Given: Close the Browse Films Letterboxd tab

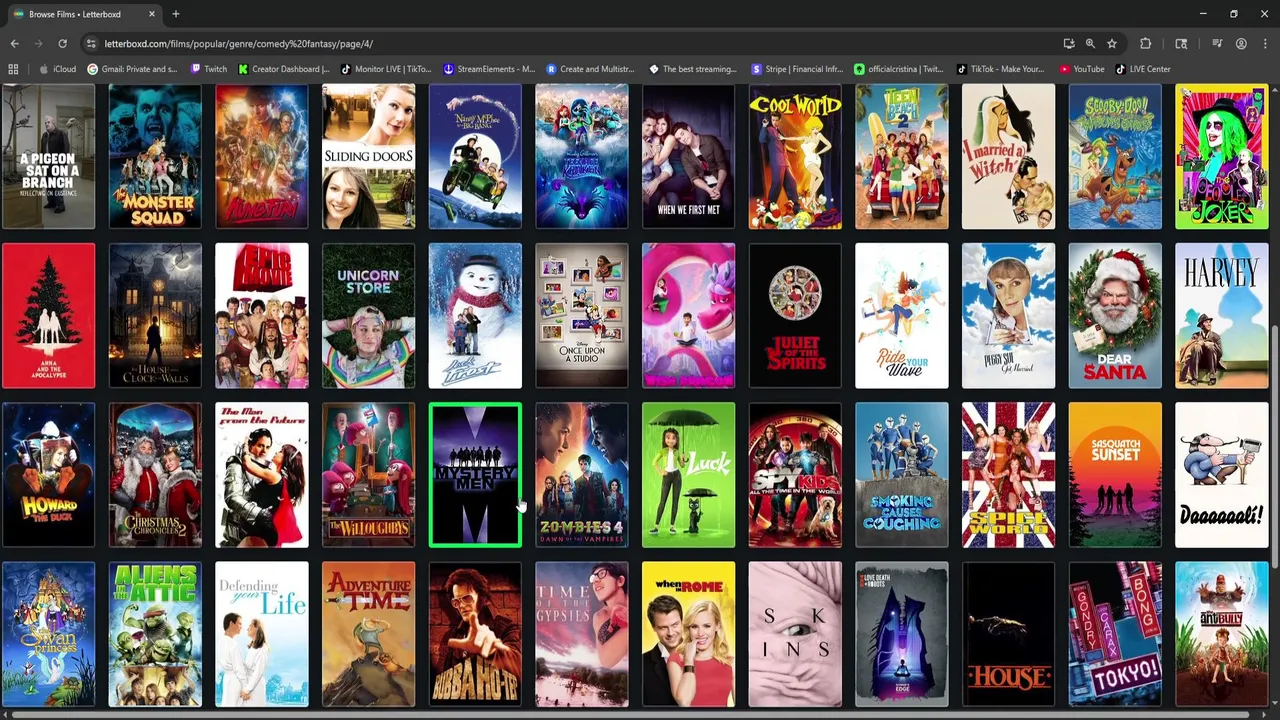Looking at the screenshot, I should click(x=152, y=14).
